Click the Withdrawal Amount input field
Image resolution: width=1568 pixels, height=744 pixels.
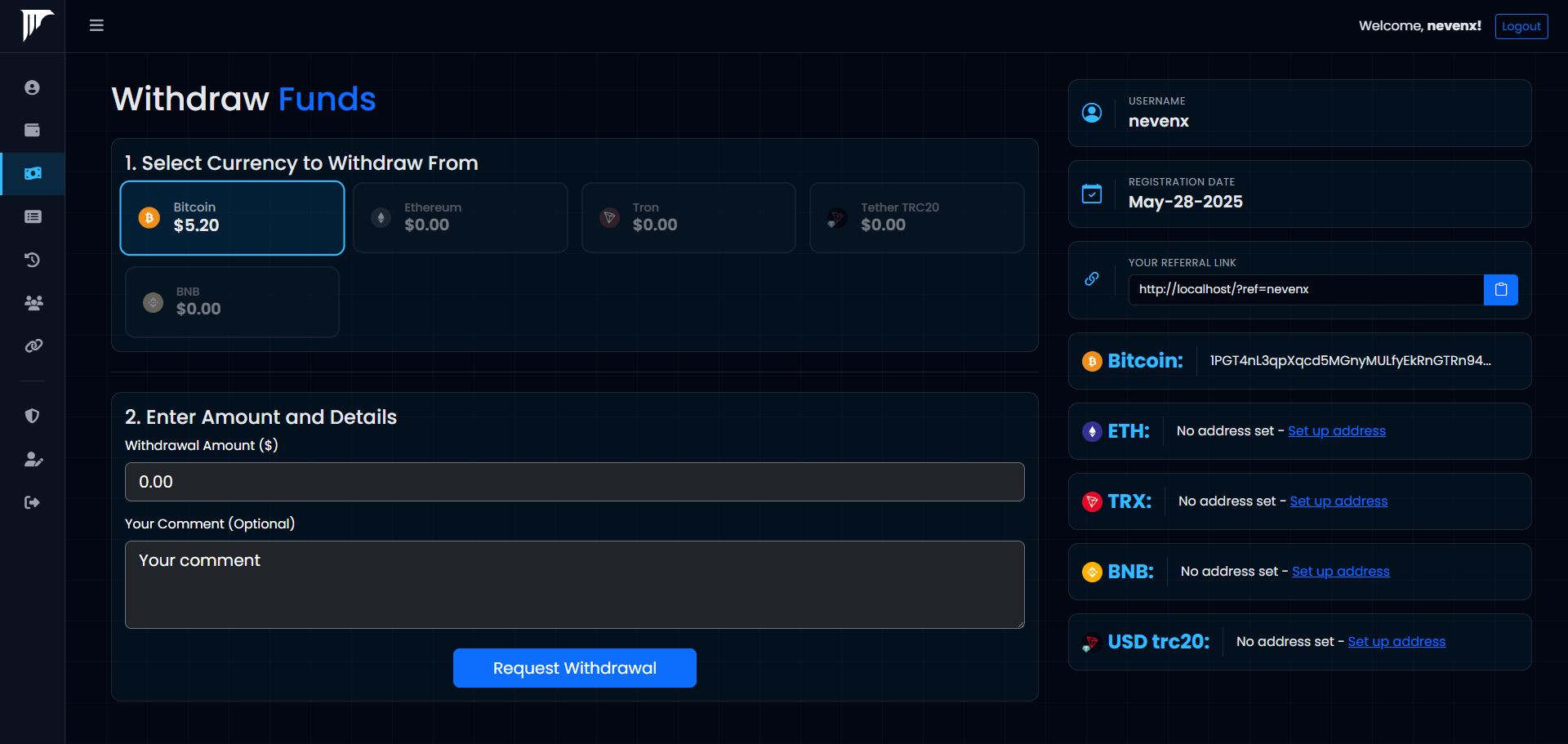click(x=574, y=482)
